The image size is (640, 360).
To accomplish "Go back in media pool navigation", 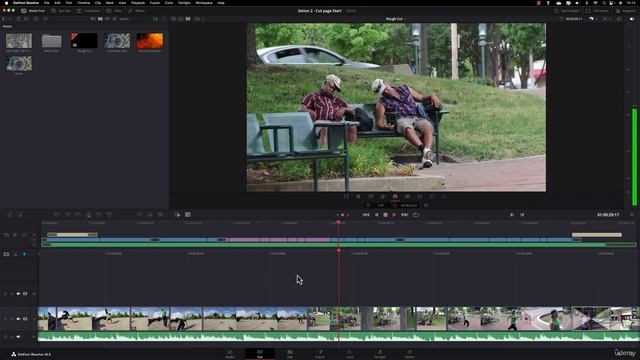I will [x=3, y=19].
